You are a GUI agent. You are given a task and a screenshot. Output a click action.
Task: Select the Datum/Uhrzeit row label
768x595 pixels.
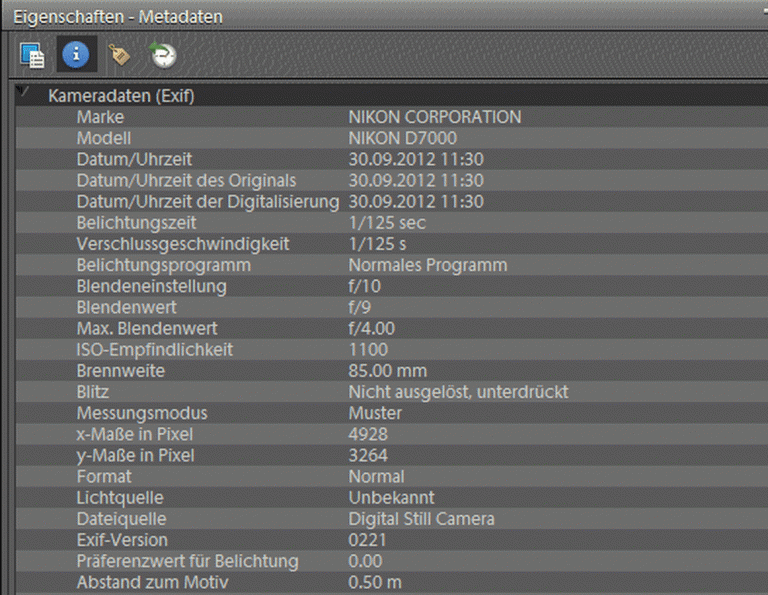(x=134, y=159)
